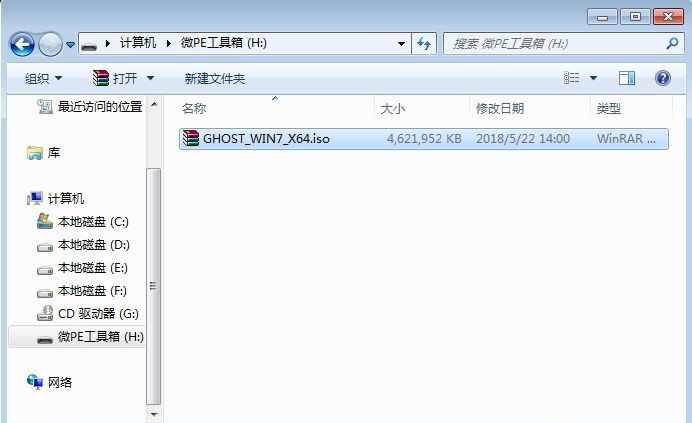Open 本地磁盘 (E:) in navigation pane

click(x=93, y=268)
